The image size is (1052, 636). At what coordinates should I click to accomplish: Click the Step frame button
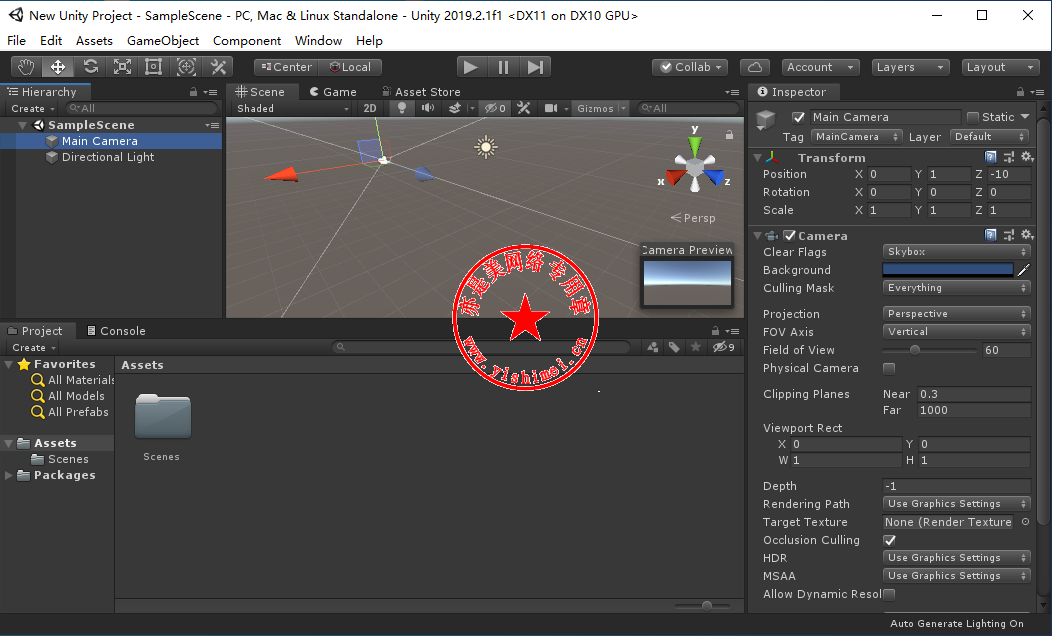pos(535,67)
